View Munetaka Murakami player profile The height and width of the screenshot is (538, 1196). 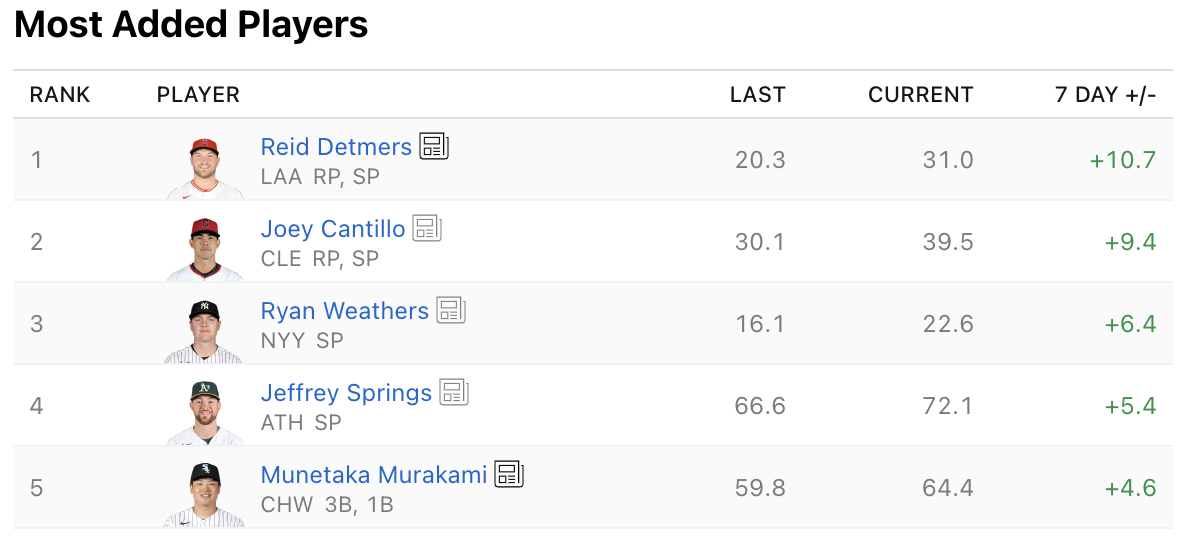point(374,475)
